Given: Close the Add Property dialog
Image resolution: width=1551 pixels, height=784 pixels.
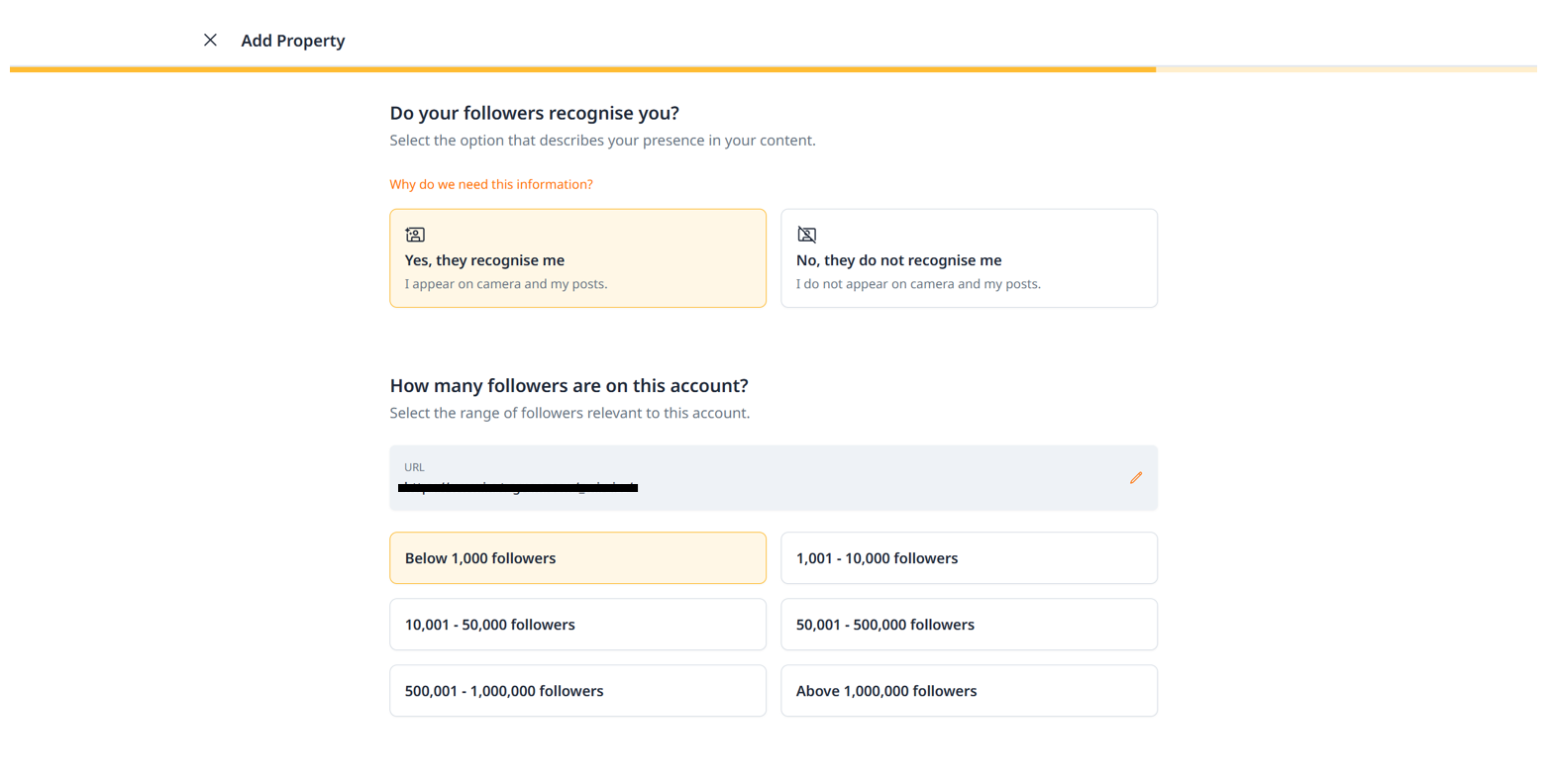Looking at the screenshot, I should click(210, 41).
